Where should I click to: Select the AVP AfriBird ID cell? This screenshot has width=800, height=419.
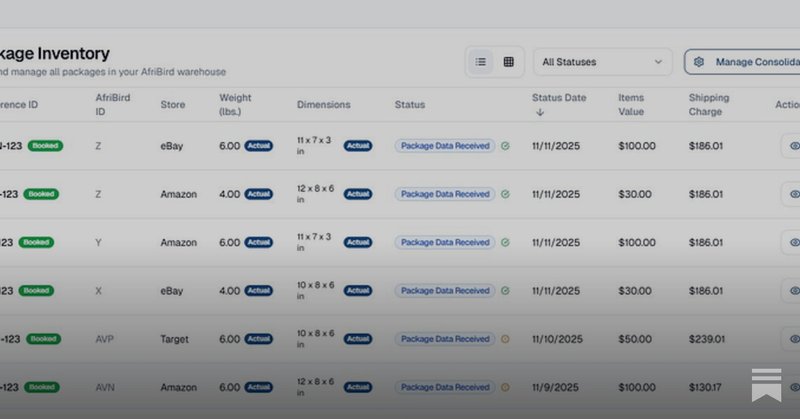(x=105, y=339)
